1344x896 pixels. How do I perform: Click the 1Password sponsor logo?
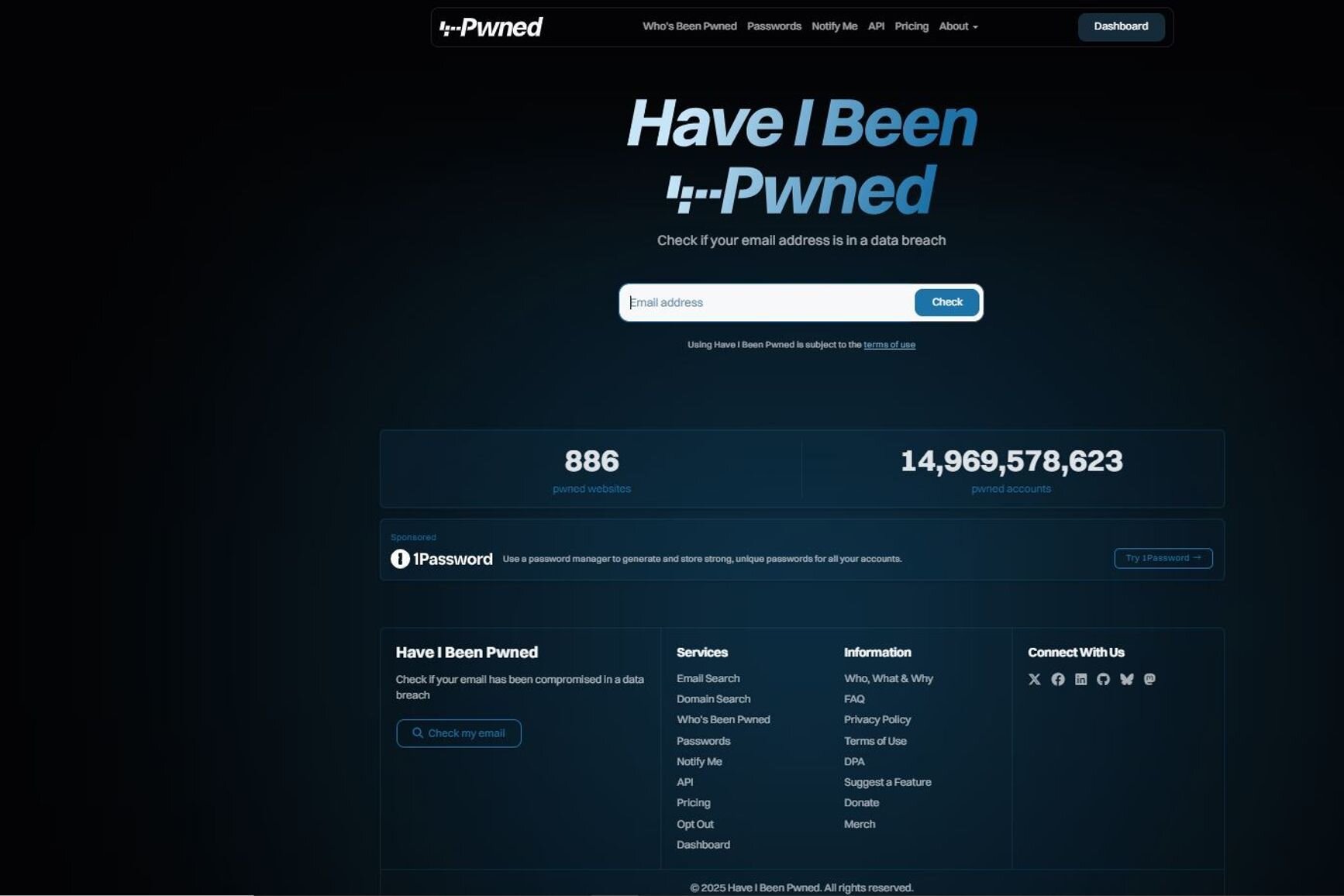(441, 559)
